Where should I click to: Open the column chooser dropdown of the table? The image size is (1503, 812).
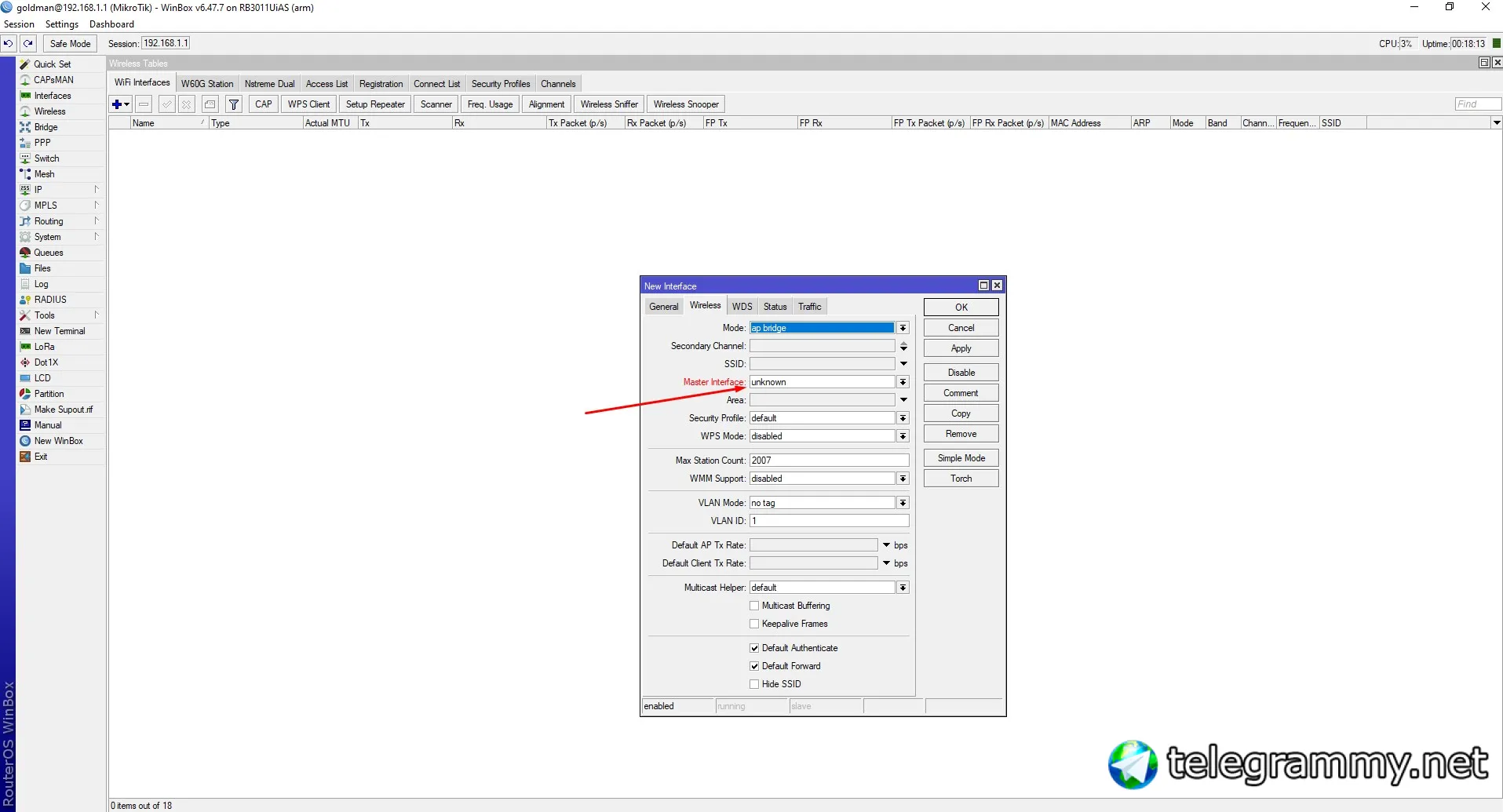coord(1496,122)
